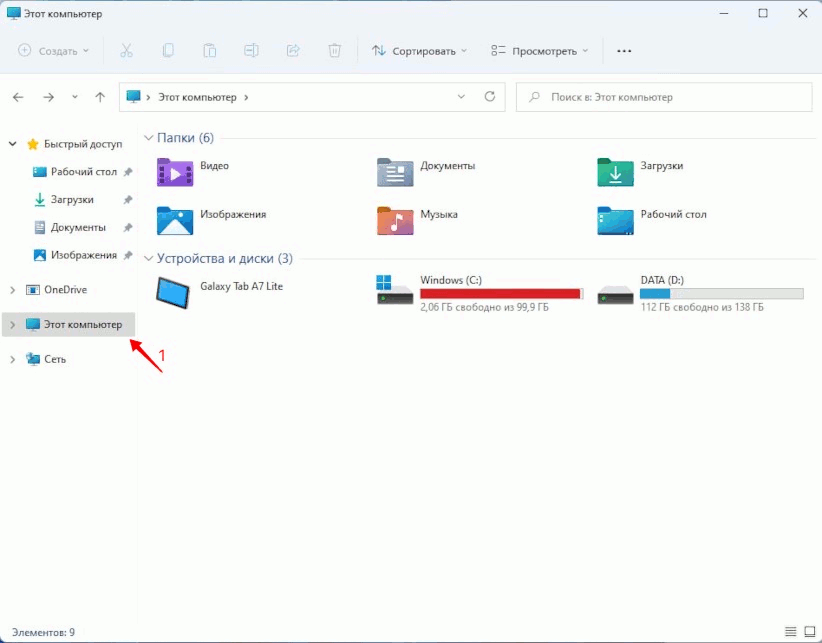Go forward with the right arrow
Image resolution: width=822 pixels, height=643 pixels.
point(49,97)
